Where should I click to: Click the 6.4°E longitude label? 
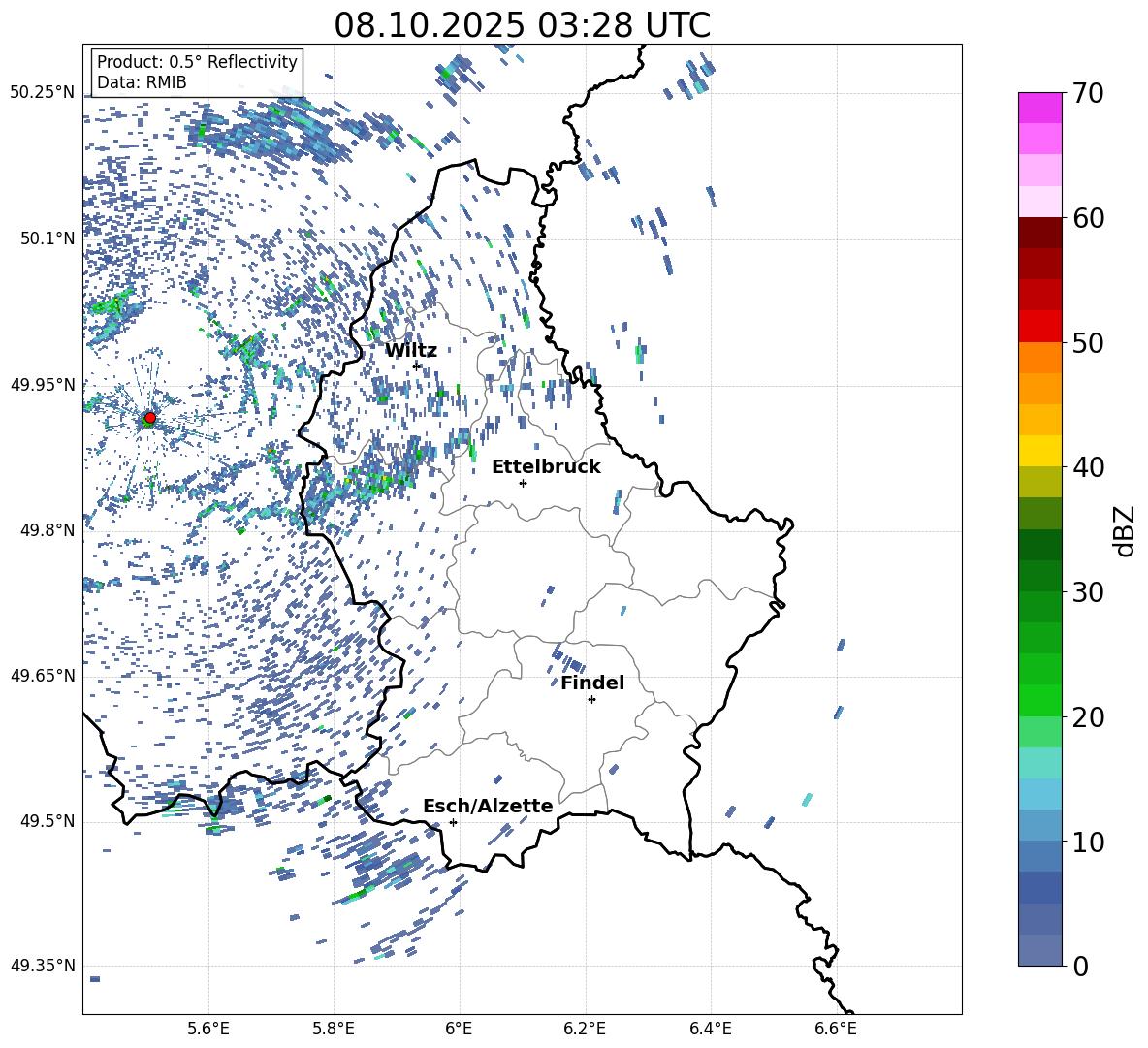710,1030
